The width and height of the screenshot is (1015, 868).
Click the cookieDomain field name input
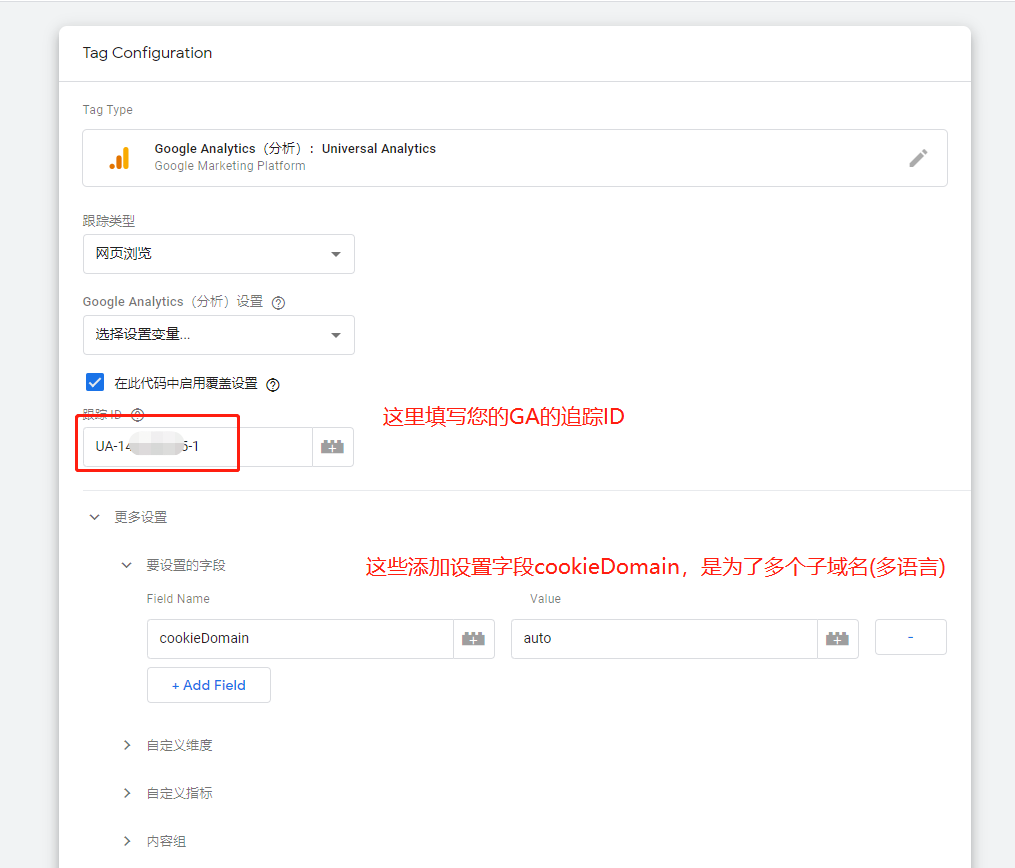(x=300, y=639)
